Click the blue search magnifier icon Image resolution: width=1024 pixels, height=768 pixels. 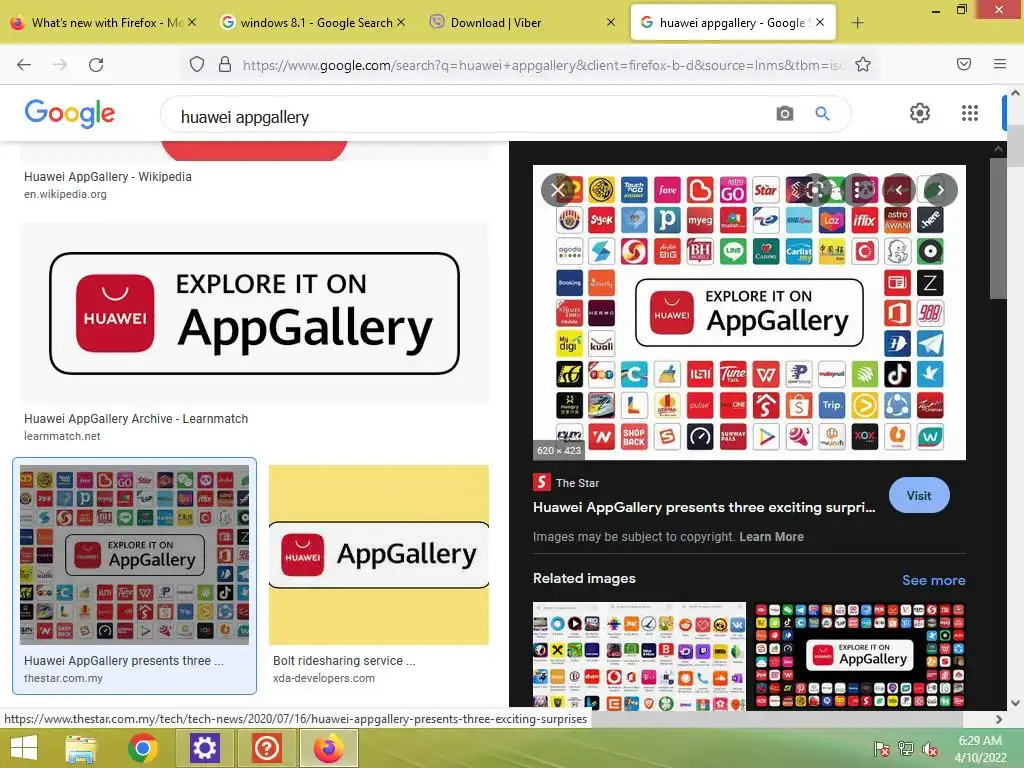pos(822,114)
